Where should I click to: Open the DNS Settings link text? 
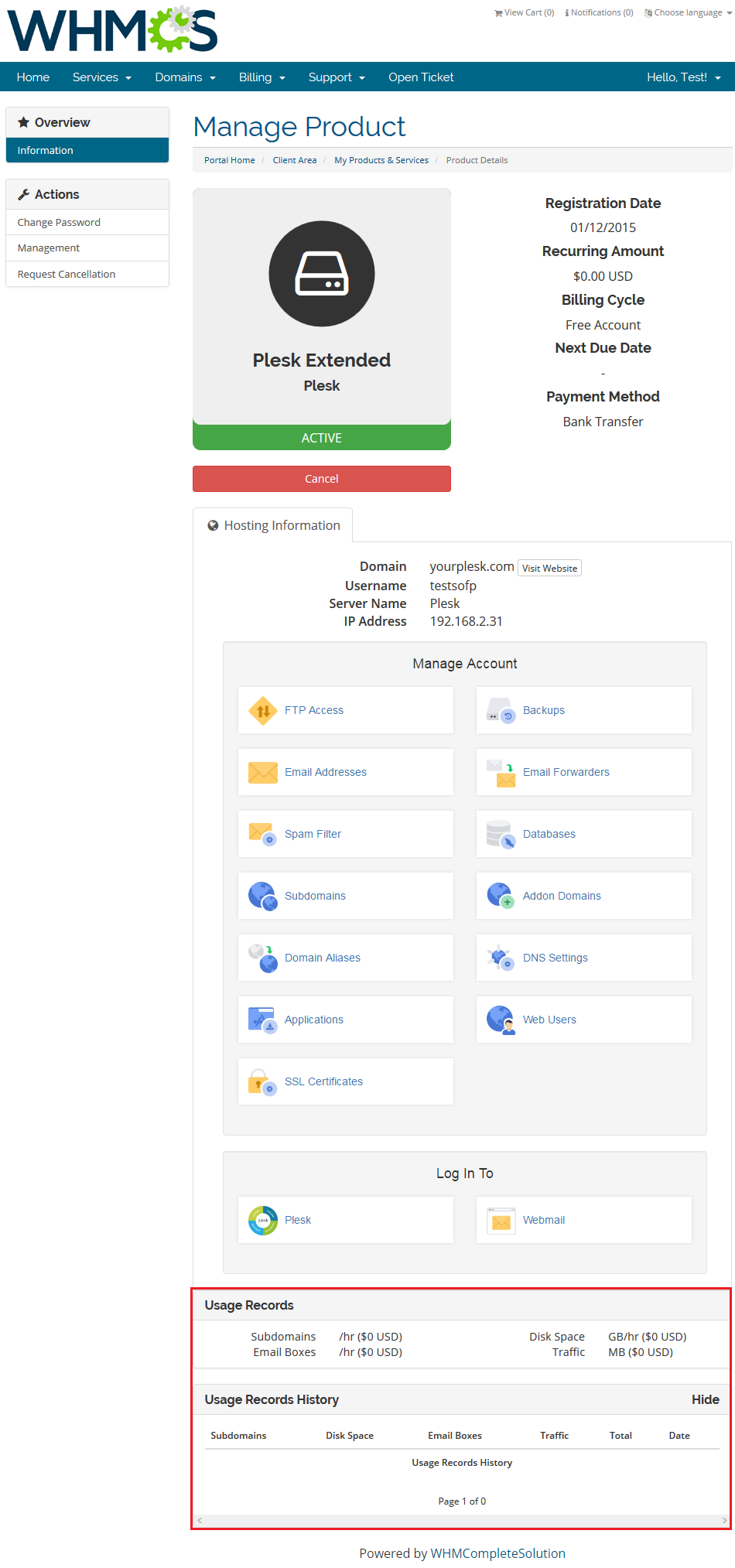pos(556,958)
